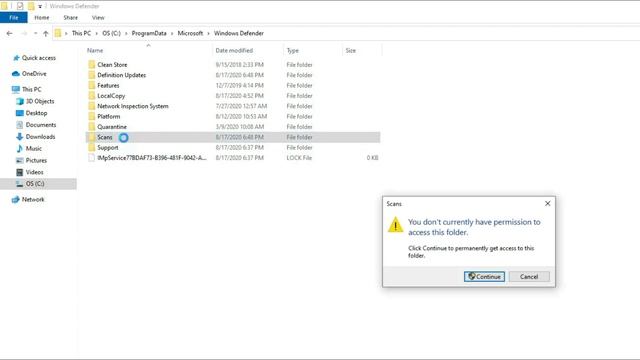Click the Continue button in Scans dialog
Image resolution: width=640 pixels, height=360 pixels.
tap(484, 276)
